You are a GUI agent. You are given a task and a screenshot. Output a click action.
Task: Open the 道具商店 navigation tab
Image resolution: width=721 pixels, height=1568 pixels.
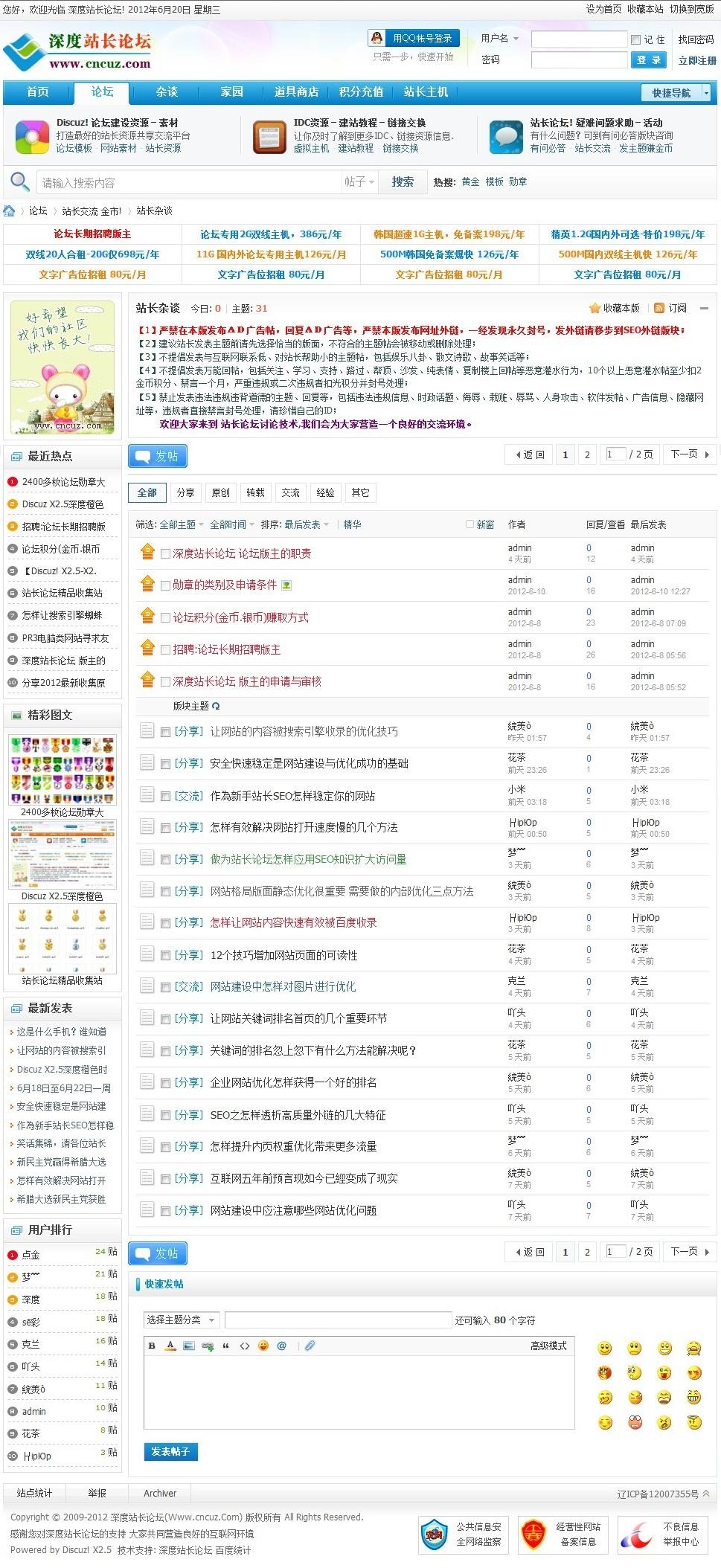click(296, 92)
